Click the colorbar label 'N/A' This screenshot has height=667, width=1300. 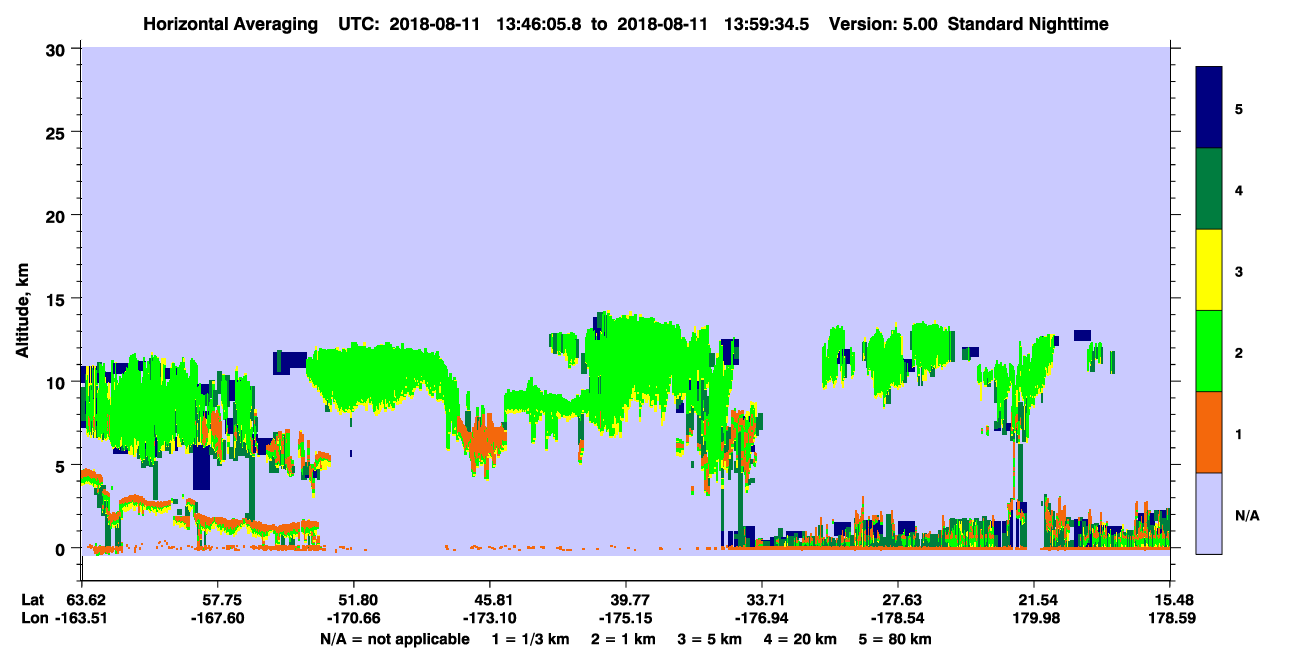[x=1246, y=516]
